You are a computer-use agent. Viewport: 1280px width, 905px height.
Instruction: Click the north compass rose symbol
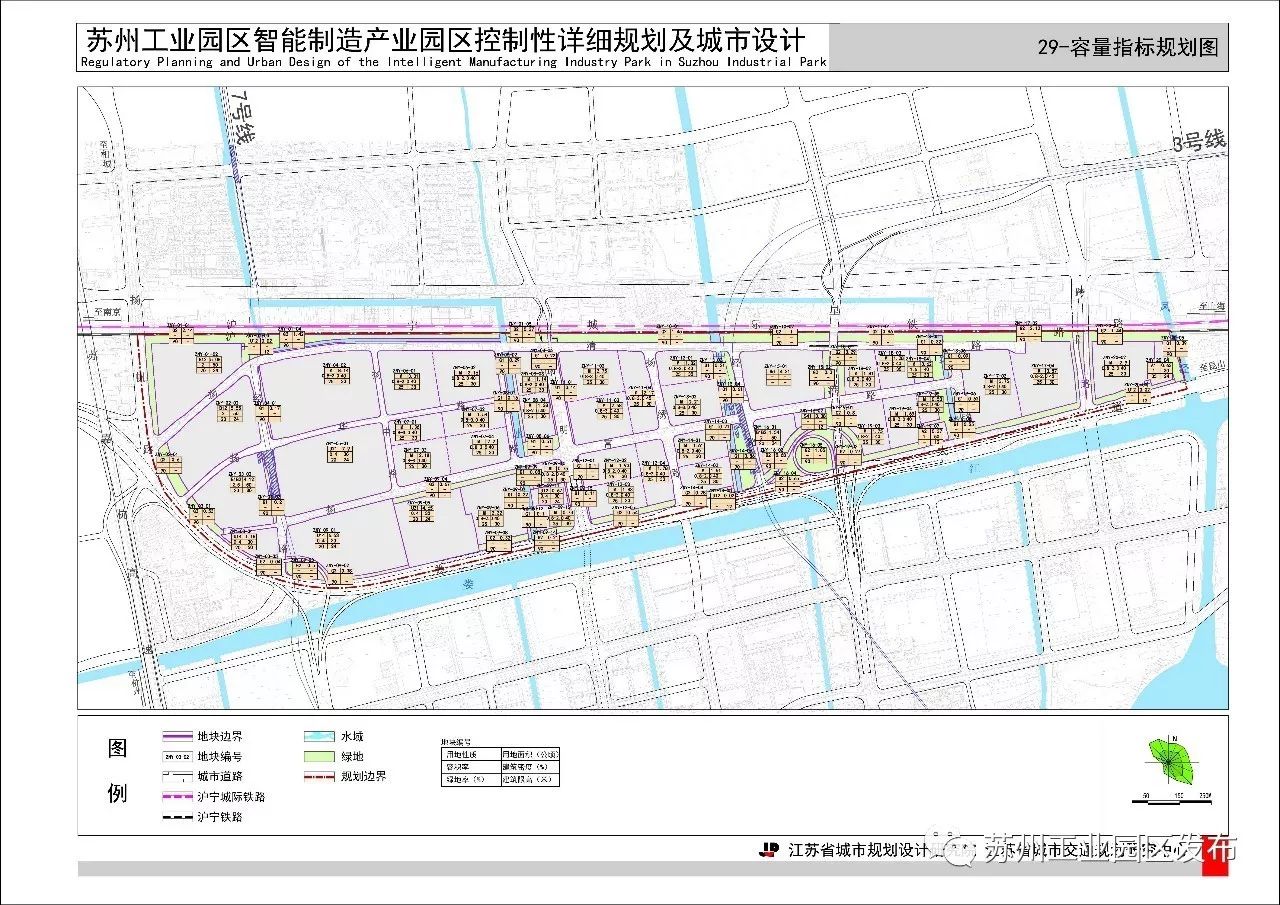1170,762
